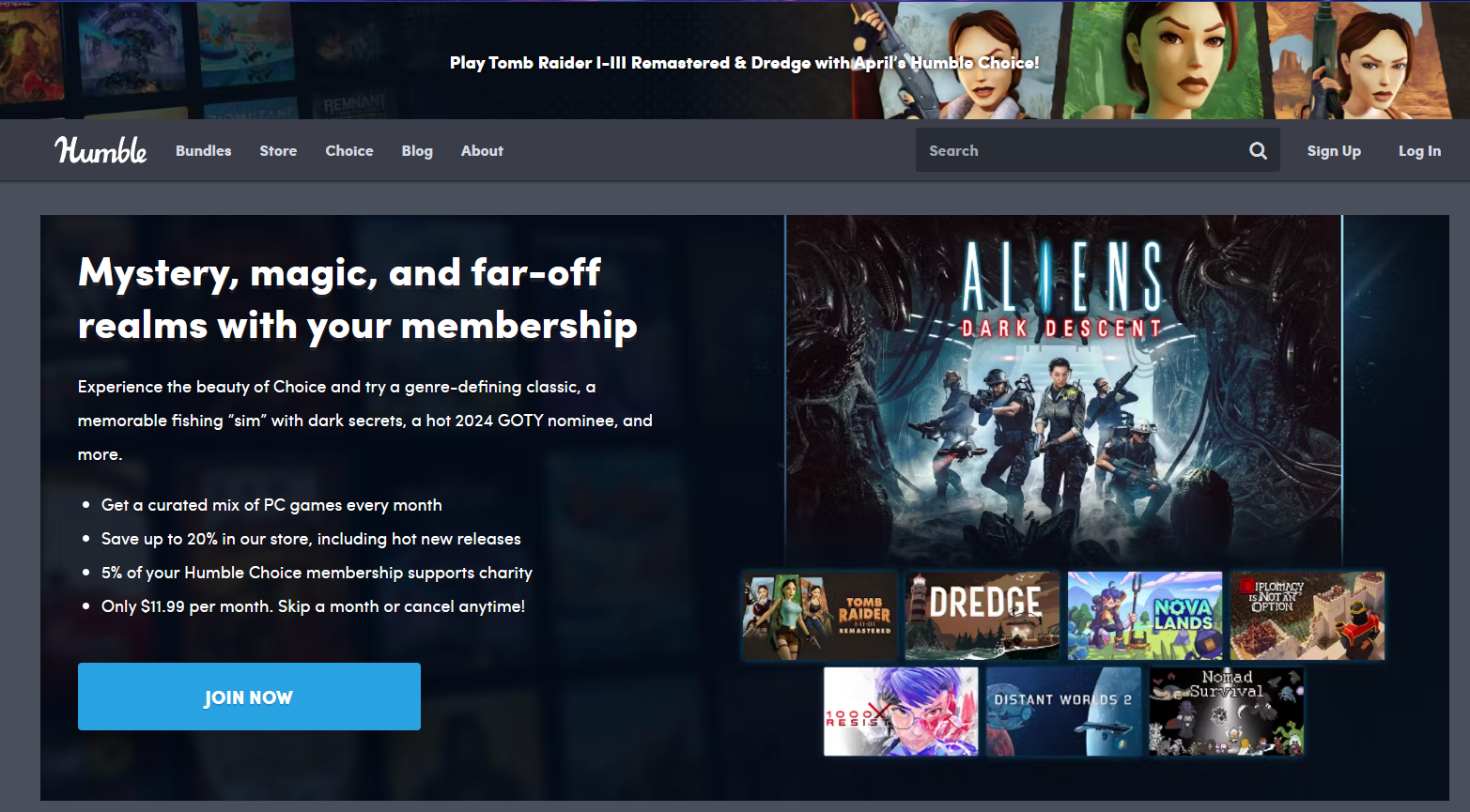Image resolution: width=1470 pixels, height=812 pixels.
Task: Click the 'Mystery, magic, and far-off realms' heading
Action: pos(358,299)
